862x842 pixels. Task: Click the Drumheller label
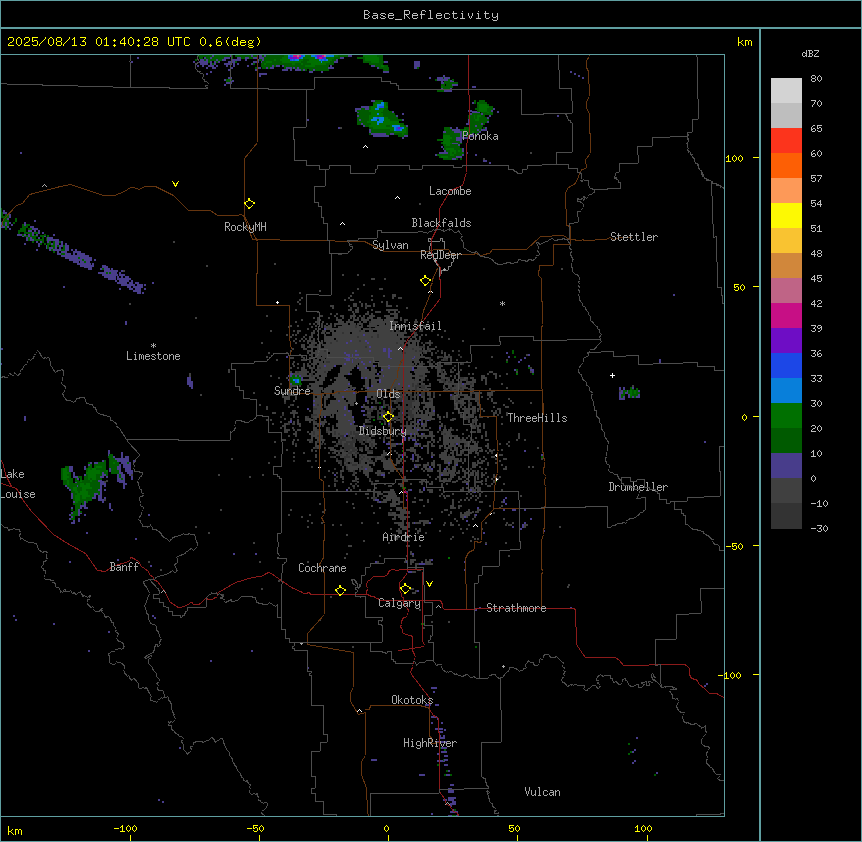point(638,487)
